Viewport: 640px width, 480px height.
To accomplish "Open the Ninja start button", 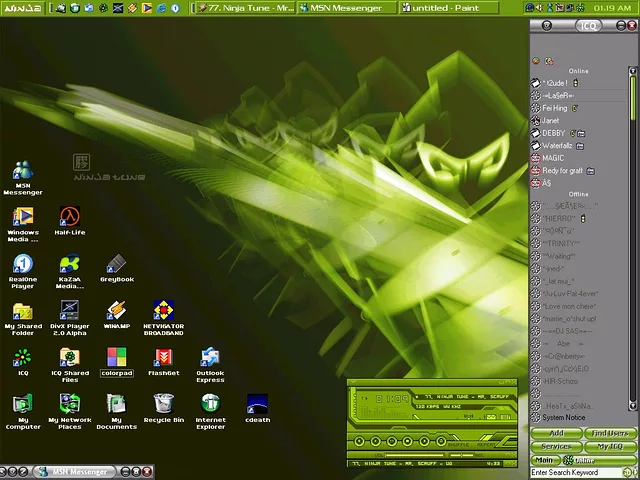I will 22,7.
